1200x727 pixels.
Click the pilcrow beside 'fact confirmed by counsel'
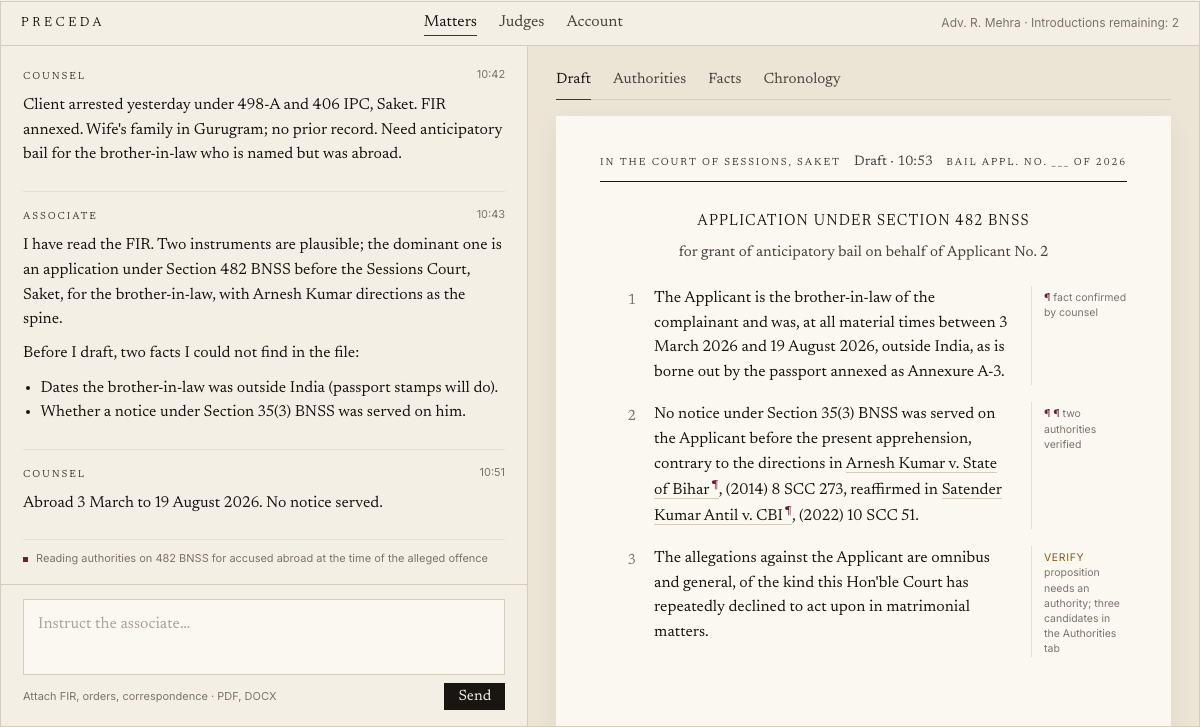coord(1047,297)
